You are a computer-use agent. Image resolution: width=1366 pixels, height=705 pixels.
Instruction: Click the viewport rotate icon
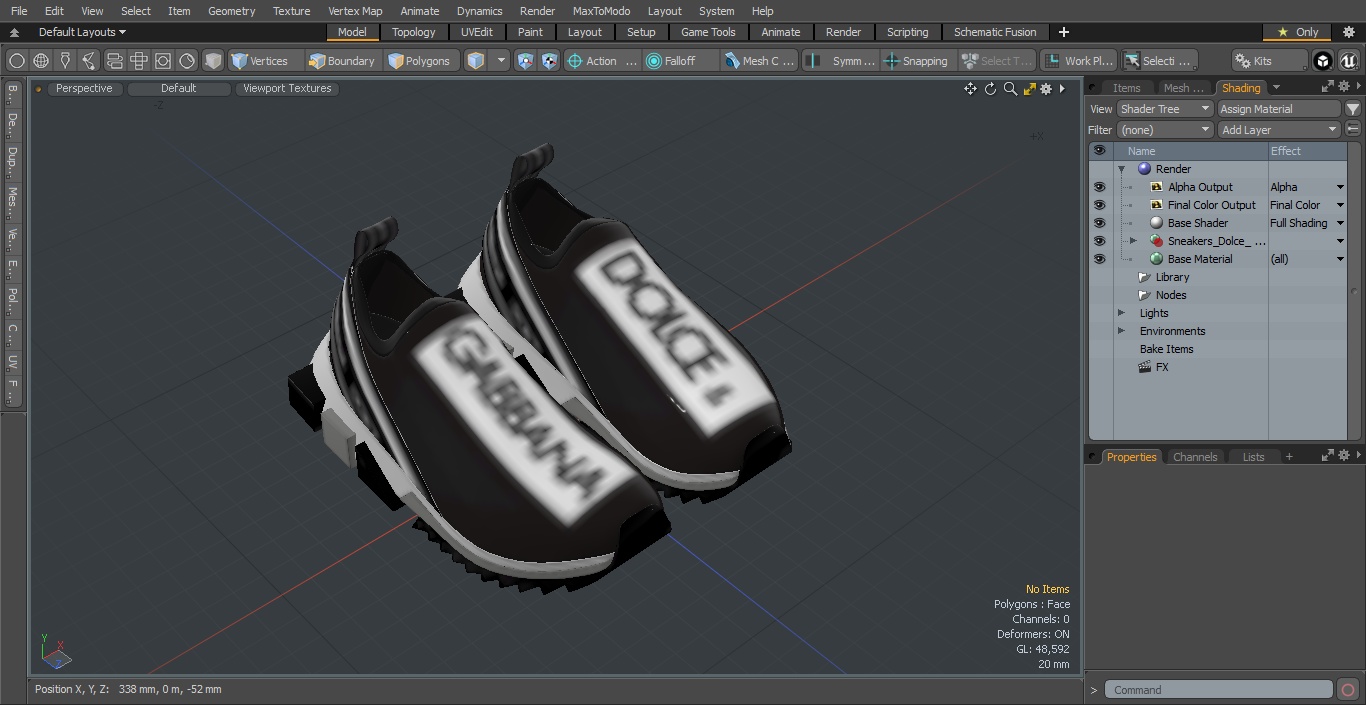click(x=990, y=89)
